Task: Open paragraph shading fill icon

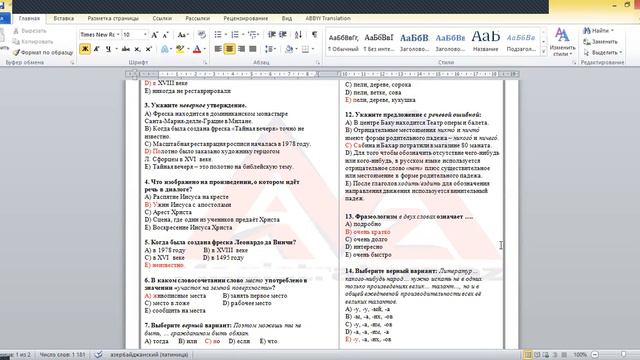Action: click(x=289, y=49)
